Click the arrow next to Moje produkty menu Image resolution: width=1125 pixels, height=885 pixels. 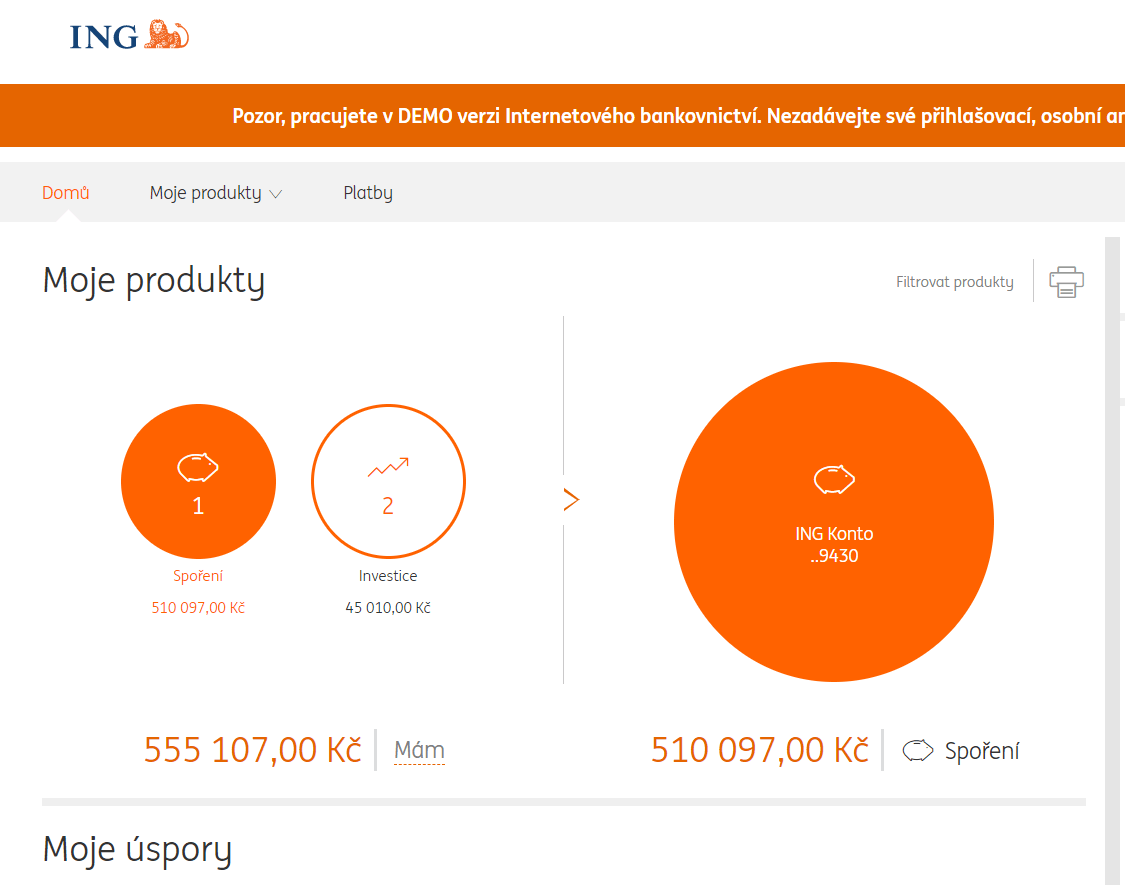tap(277, 194)
